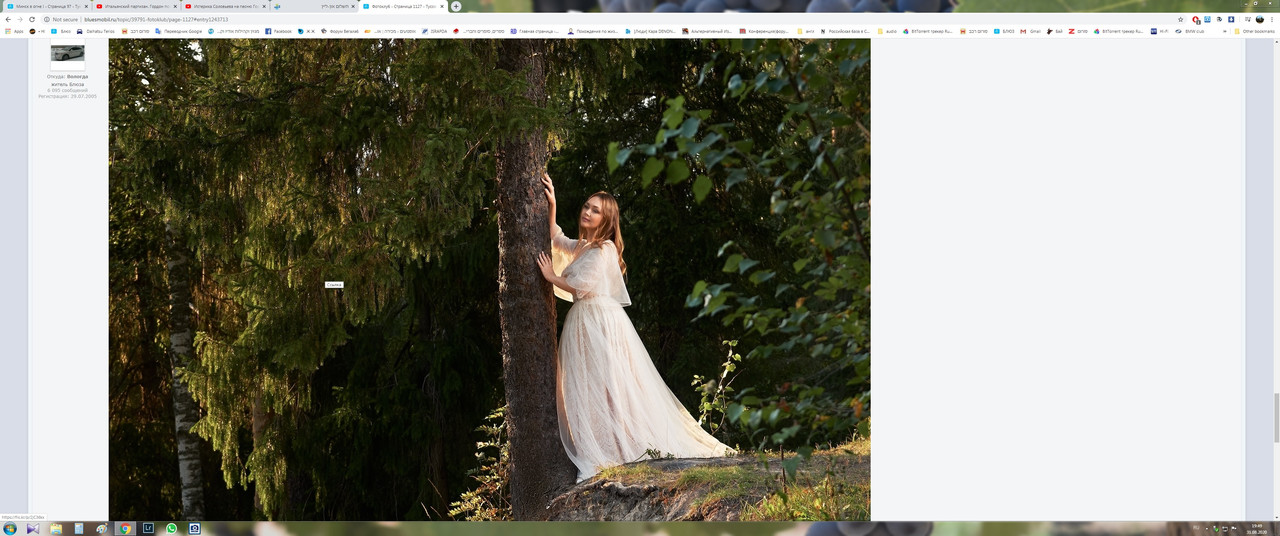The width and height of the screenshot is (1280, 536).
Task: Bookmark this page with the star
Action: (x=1181, y=19)
